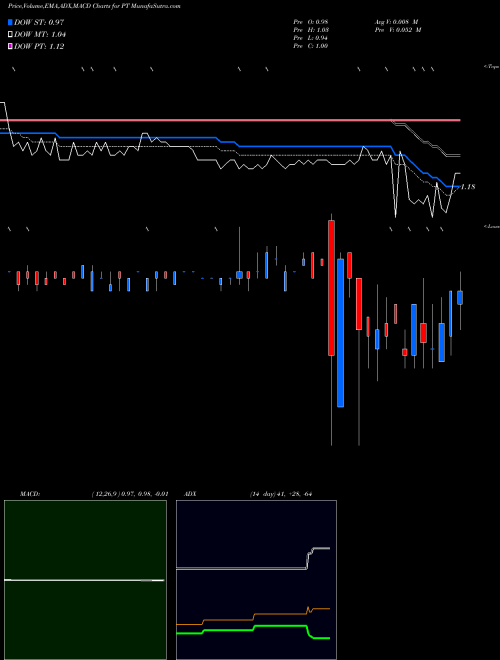Click ADX values '(14 day) 41, +28, -64'
Viewport: 500px width, 660px height.
point(280,494)
